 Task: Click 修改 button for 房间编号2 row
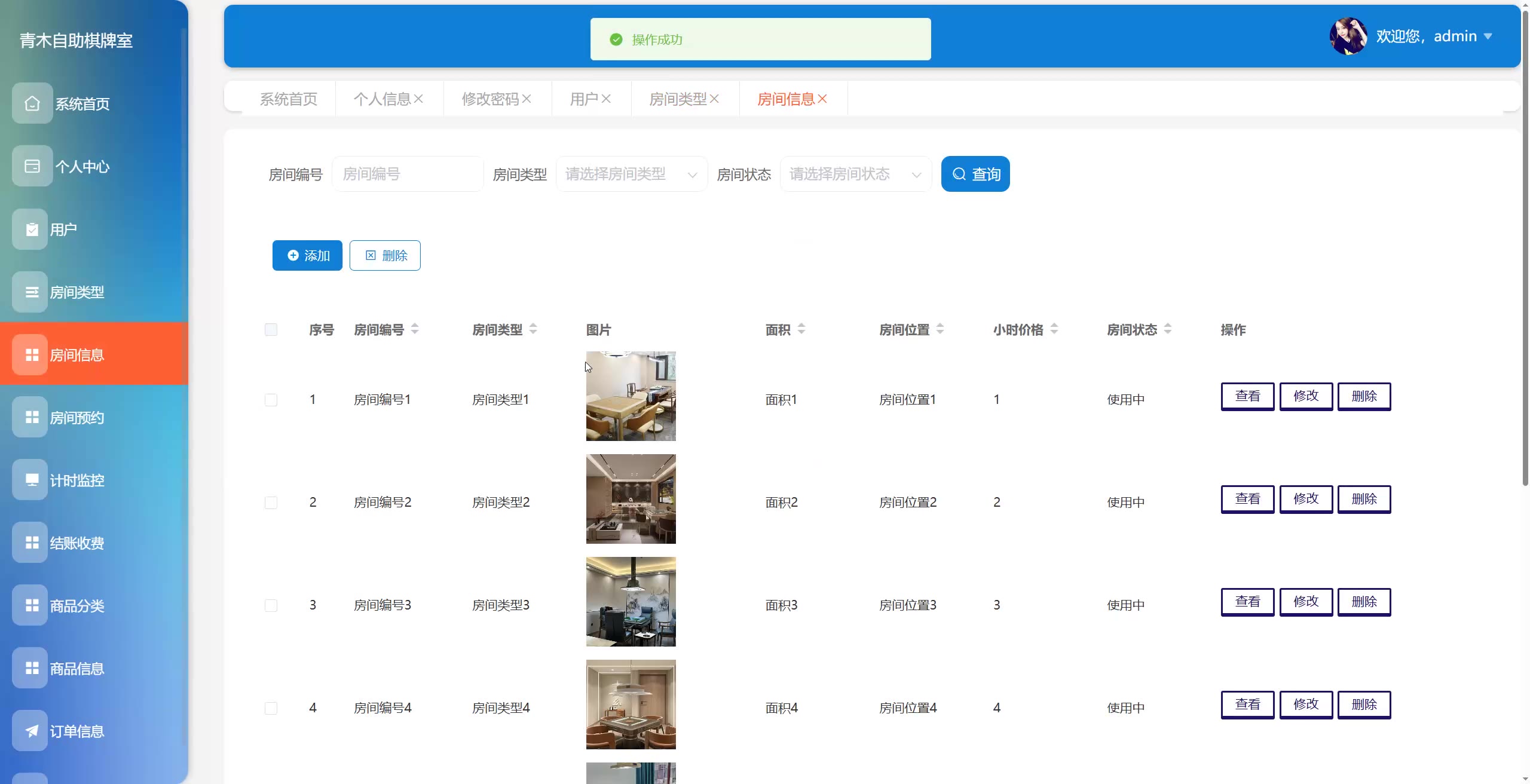tap(1306, 499)
